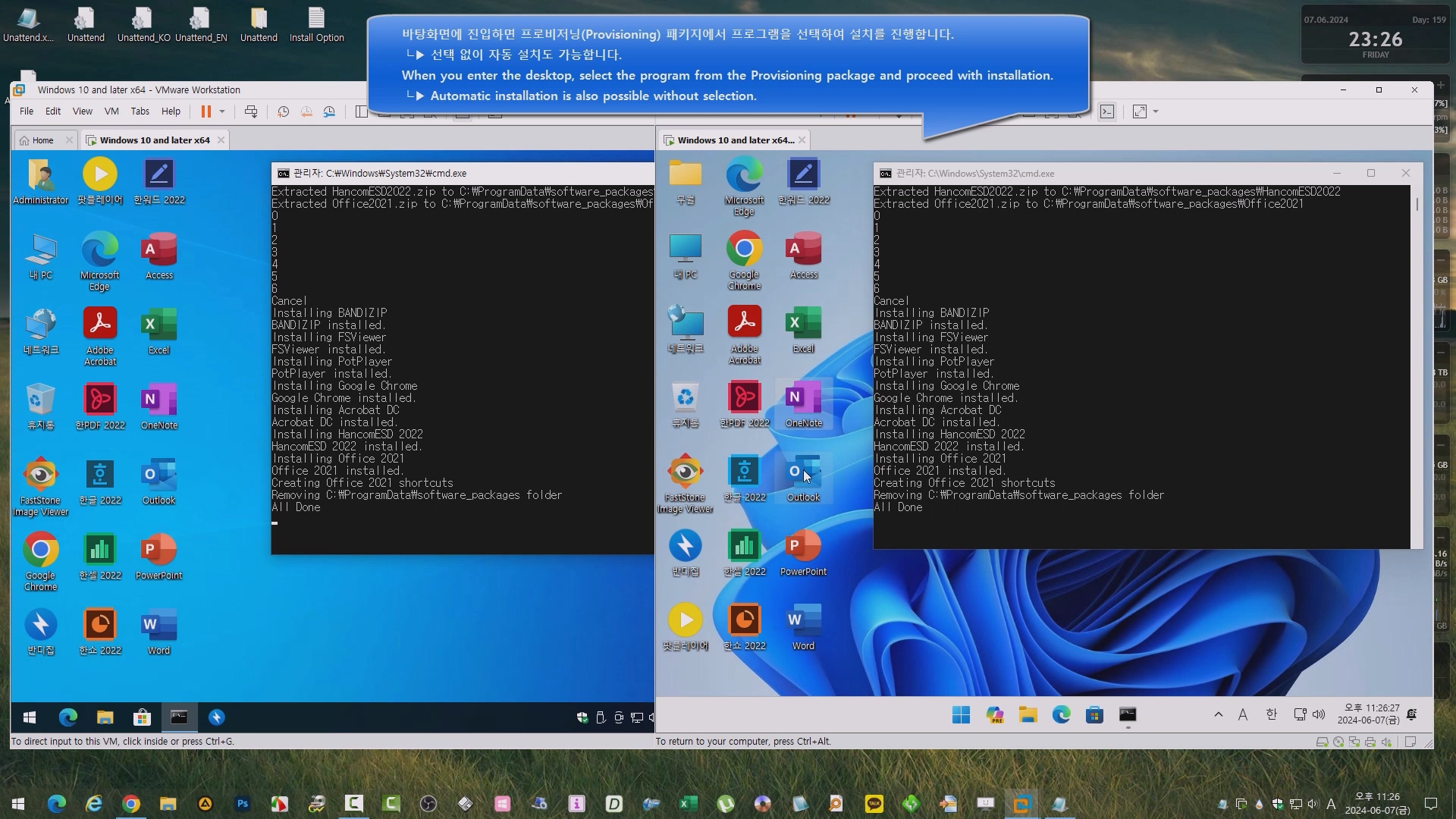The height and width of the screenshot is (819, 1456).
Task: Open the VMware console view icon
Action: point(1107,111)
